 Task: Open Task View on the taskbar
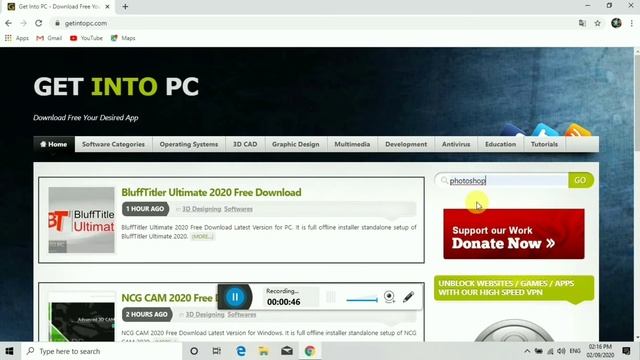[x=217, y=351]
